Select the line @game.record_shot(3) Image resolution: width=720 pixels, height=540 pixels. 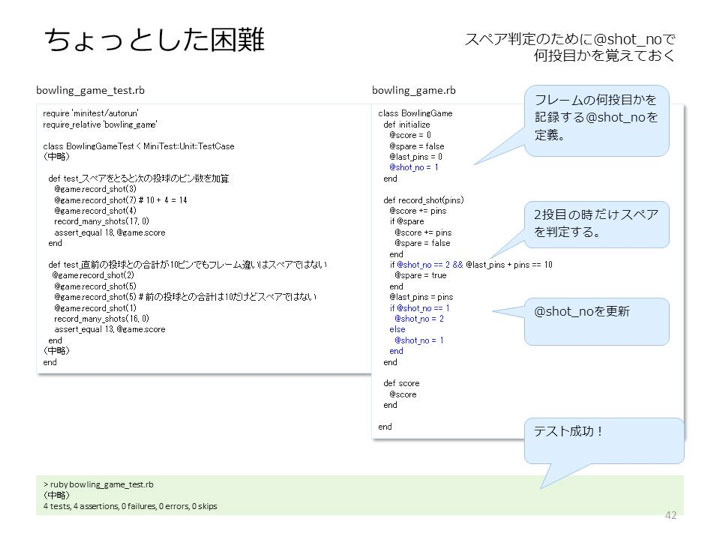(95, 189)
